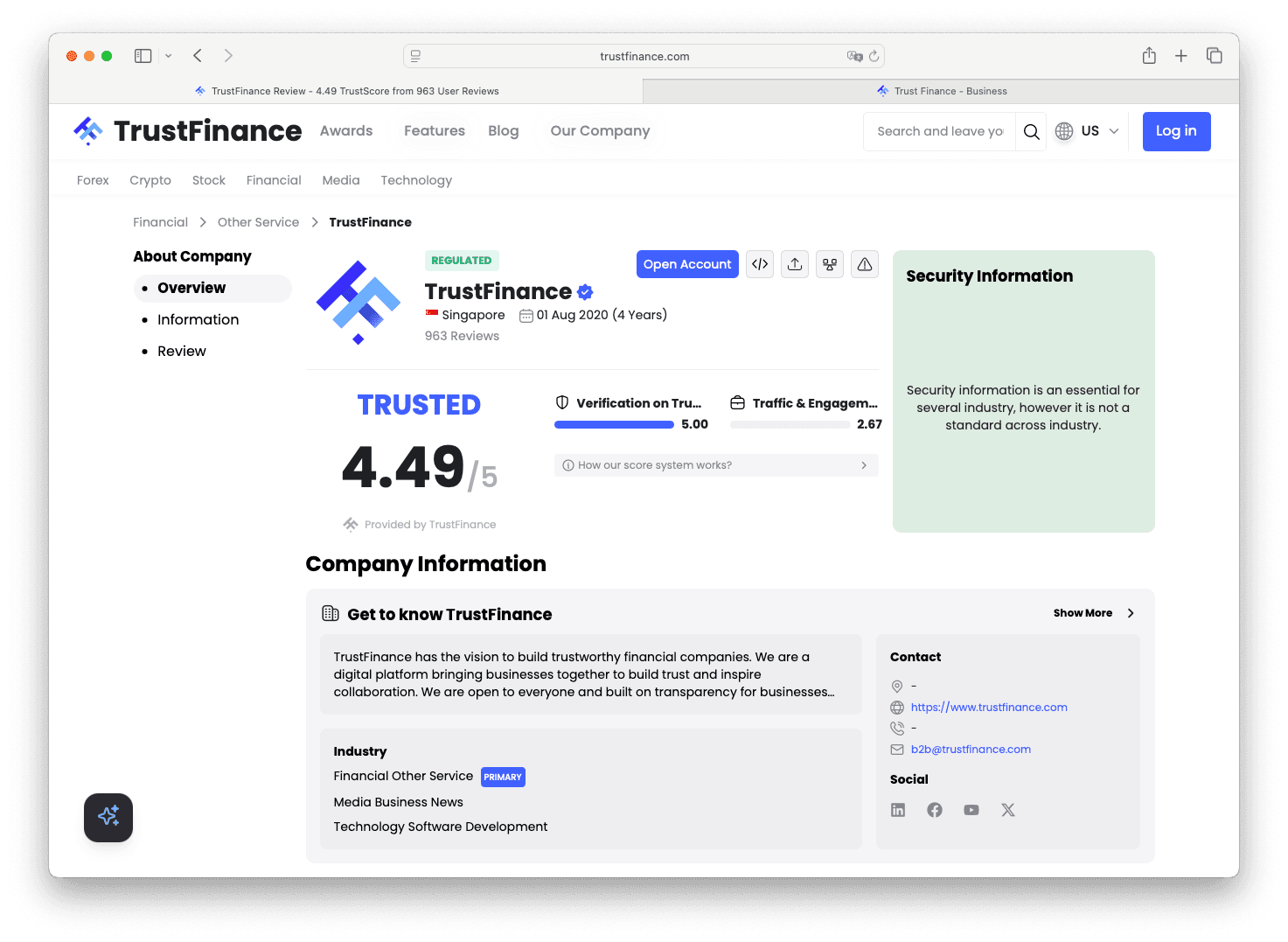The image size is (1288, 942).
Task: Switch to the TrustFinance Review tab
Action: pyautogui.click(x=345, y=91)
